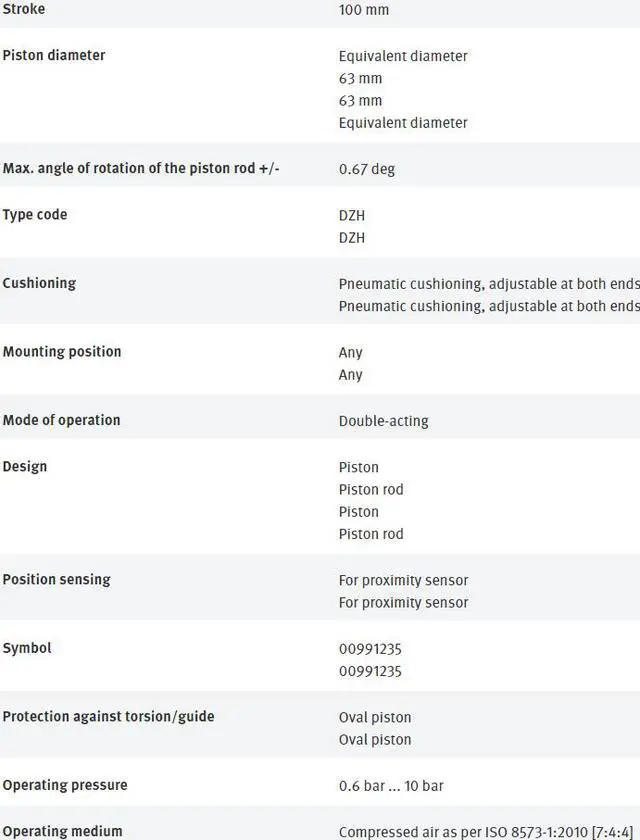Click the first Pneumatic cushioning value
640x840 pixels.
[488, 284]
